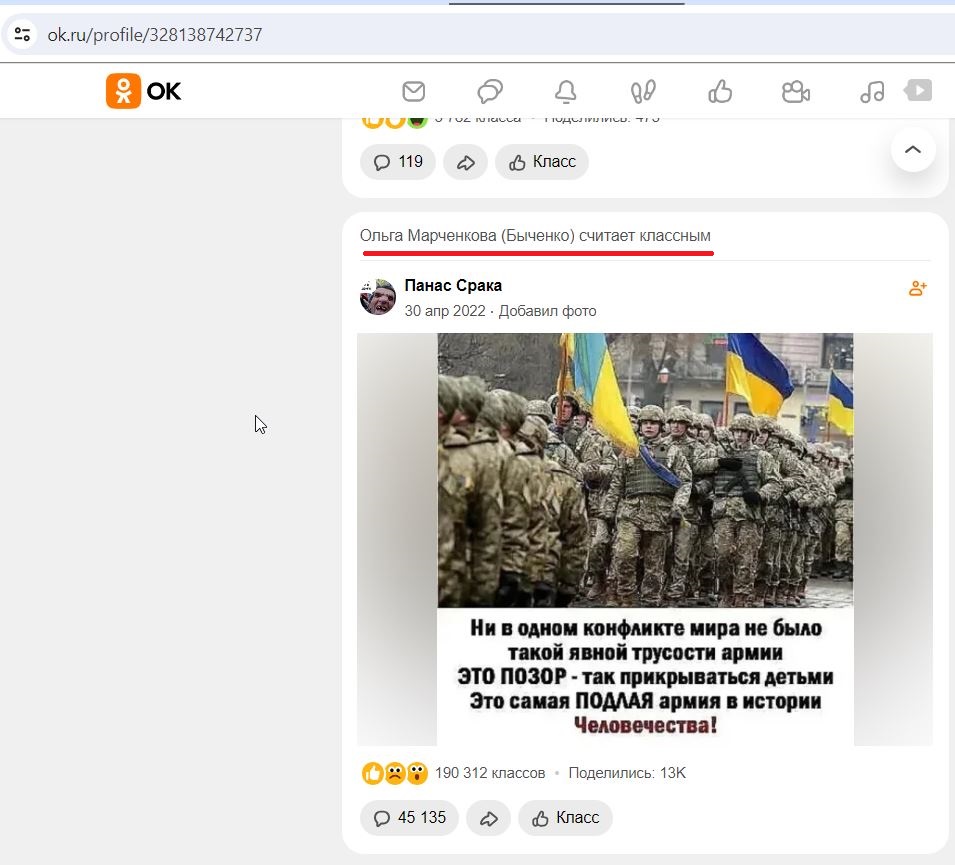Open Панас Срака author name link
The image size is (955, 865).
(x=453, y=285)
